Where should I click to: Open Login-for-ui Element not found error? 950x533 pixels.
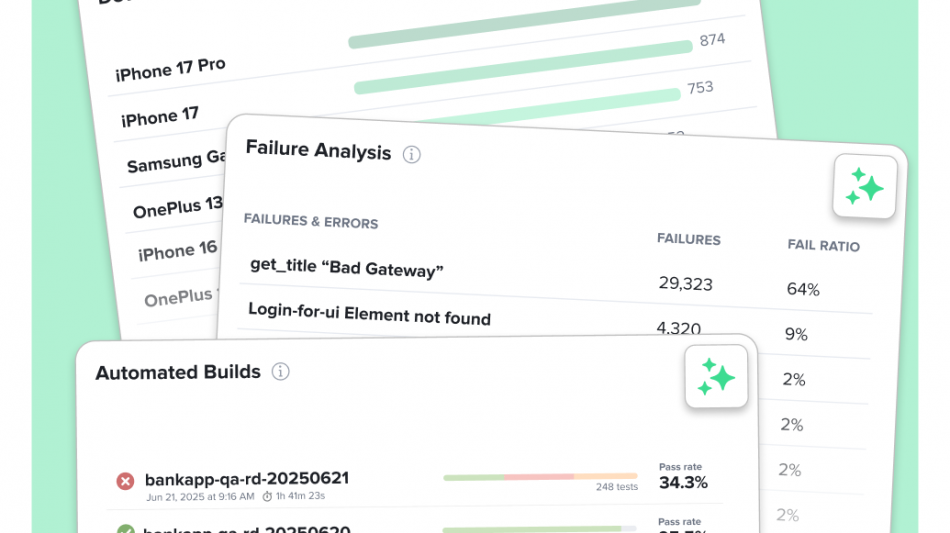click(369, 314)
